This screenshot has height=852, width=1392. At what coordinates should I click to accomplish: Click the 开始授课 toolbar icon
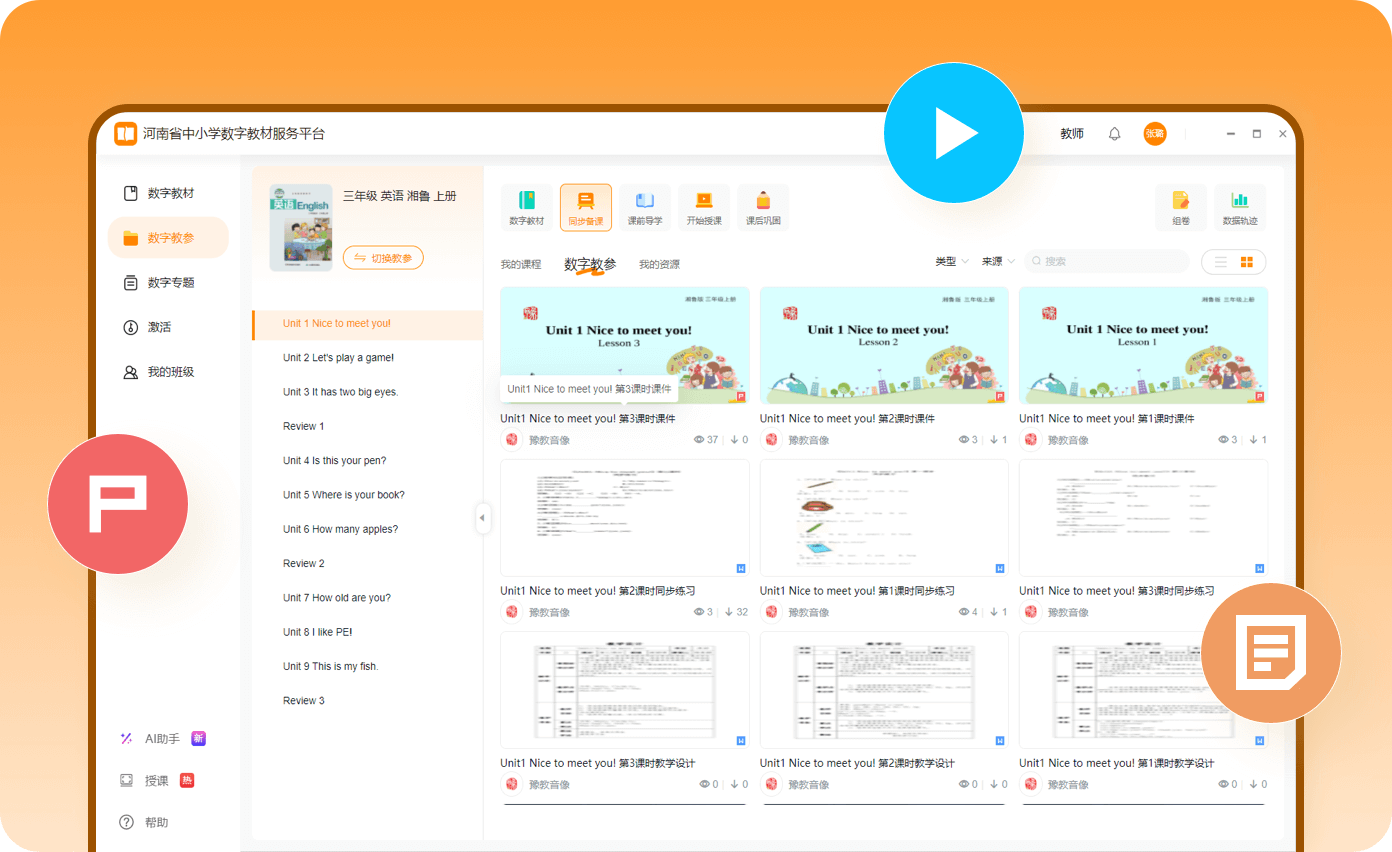704,208
